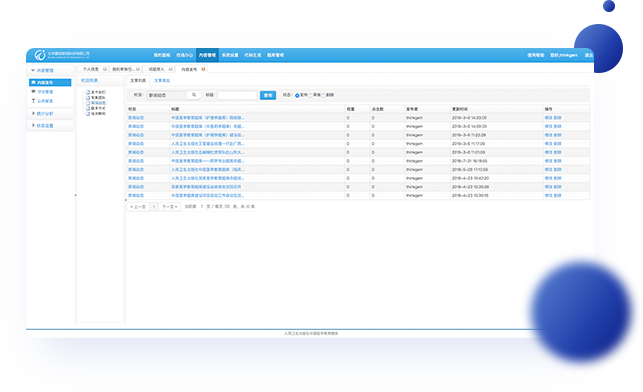
Task: Click the company logo icon in header
Action: point(40,55)
